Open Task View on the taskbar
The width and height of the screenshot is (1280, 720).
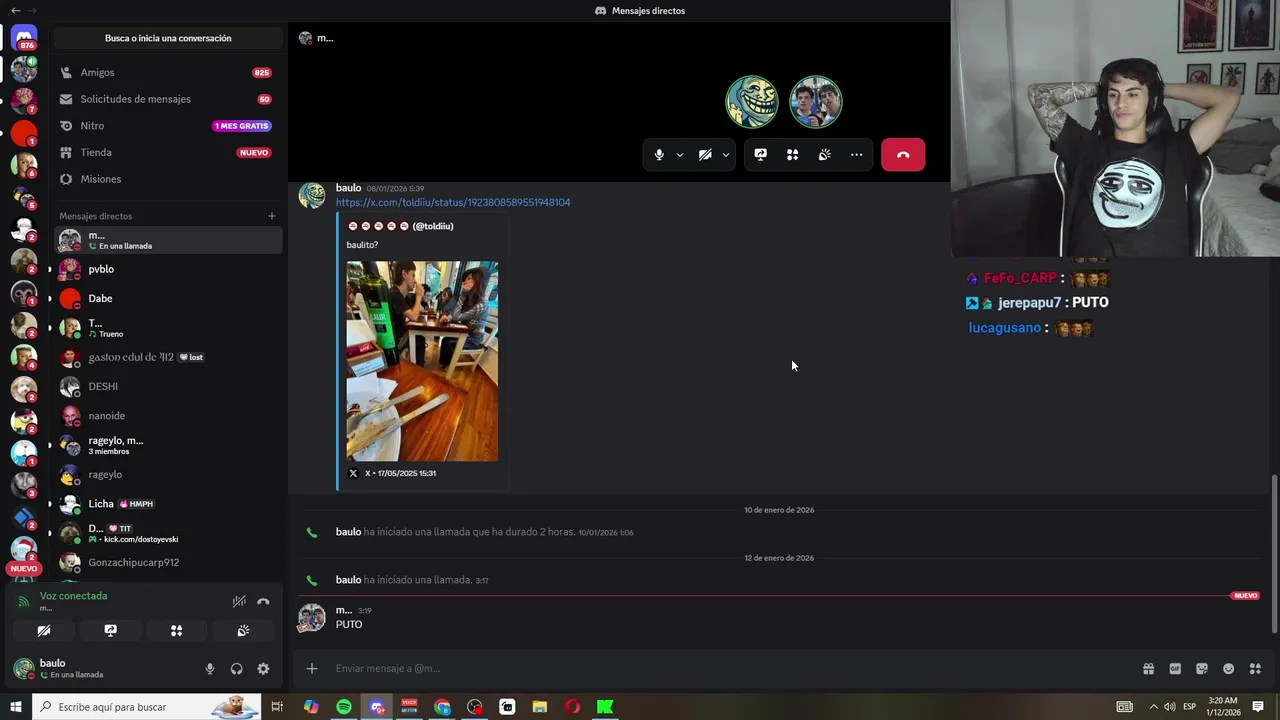[277, 707]
